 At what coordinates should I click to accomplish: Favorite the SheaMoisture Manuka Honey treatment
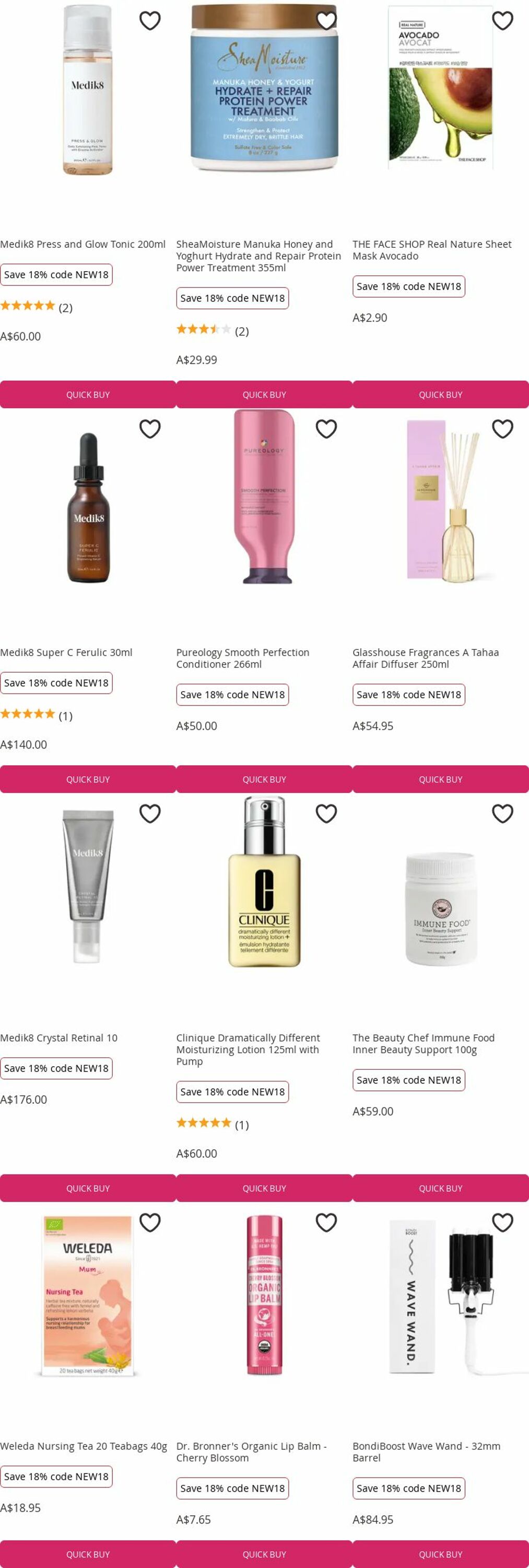pos(326,21)
